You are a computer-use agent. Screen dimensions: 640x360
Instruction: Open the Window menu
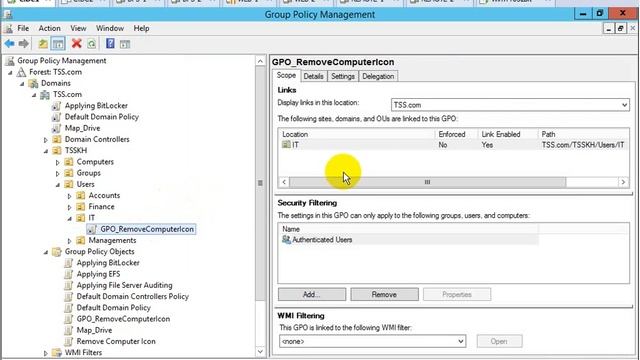pos(110,28)
